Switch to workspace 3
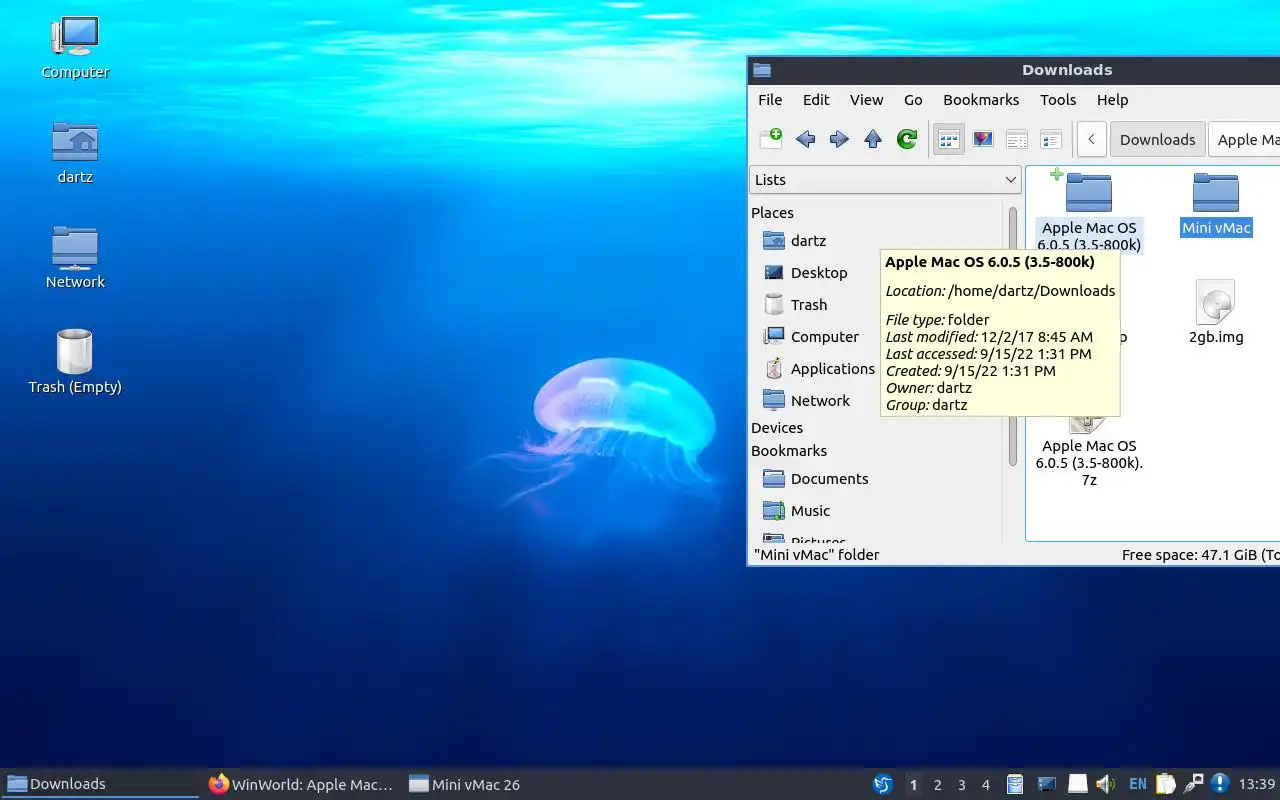The image size is (1280, 800). (x=961, y=785)
